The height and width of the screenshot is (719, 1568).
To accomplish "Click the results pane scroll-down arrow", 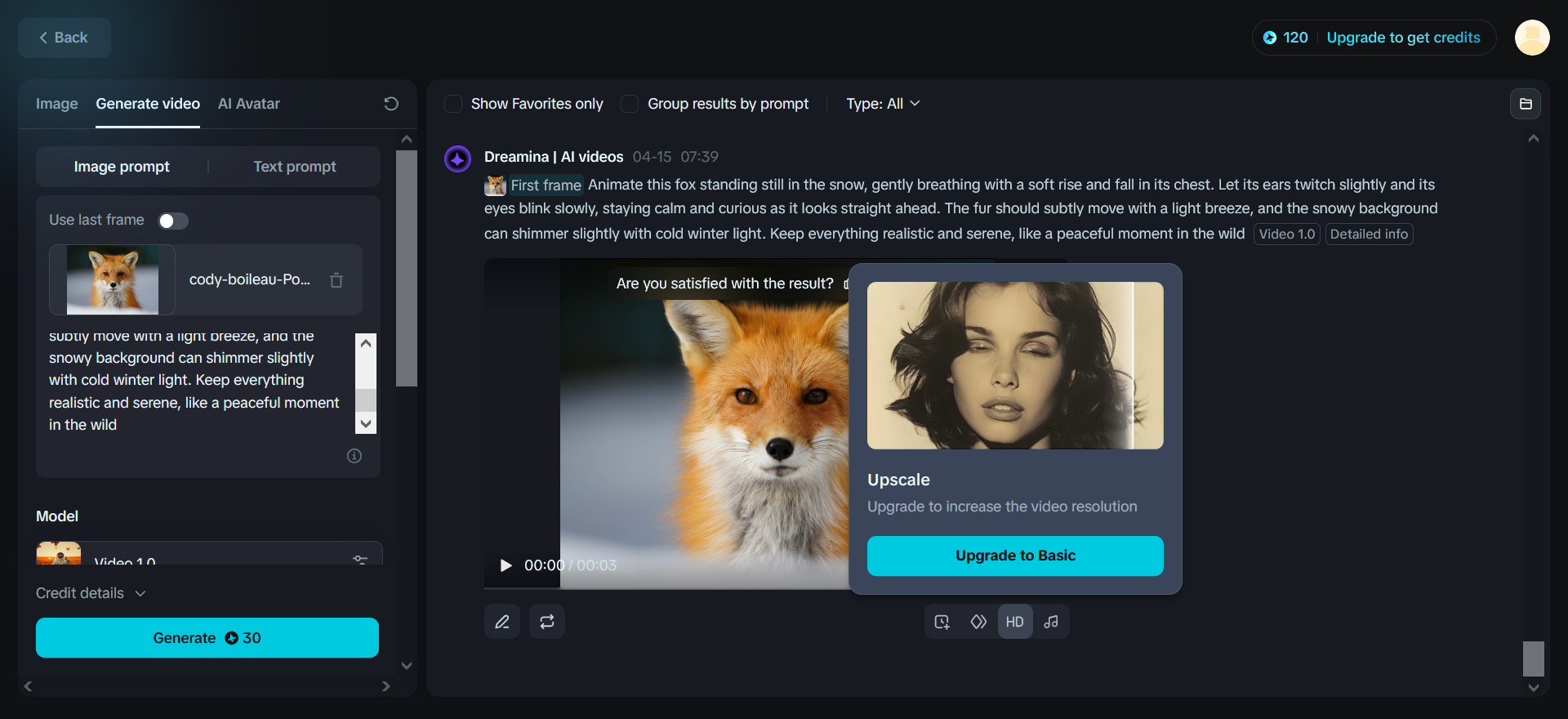I will coord(1534,688).
